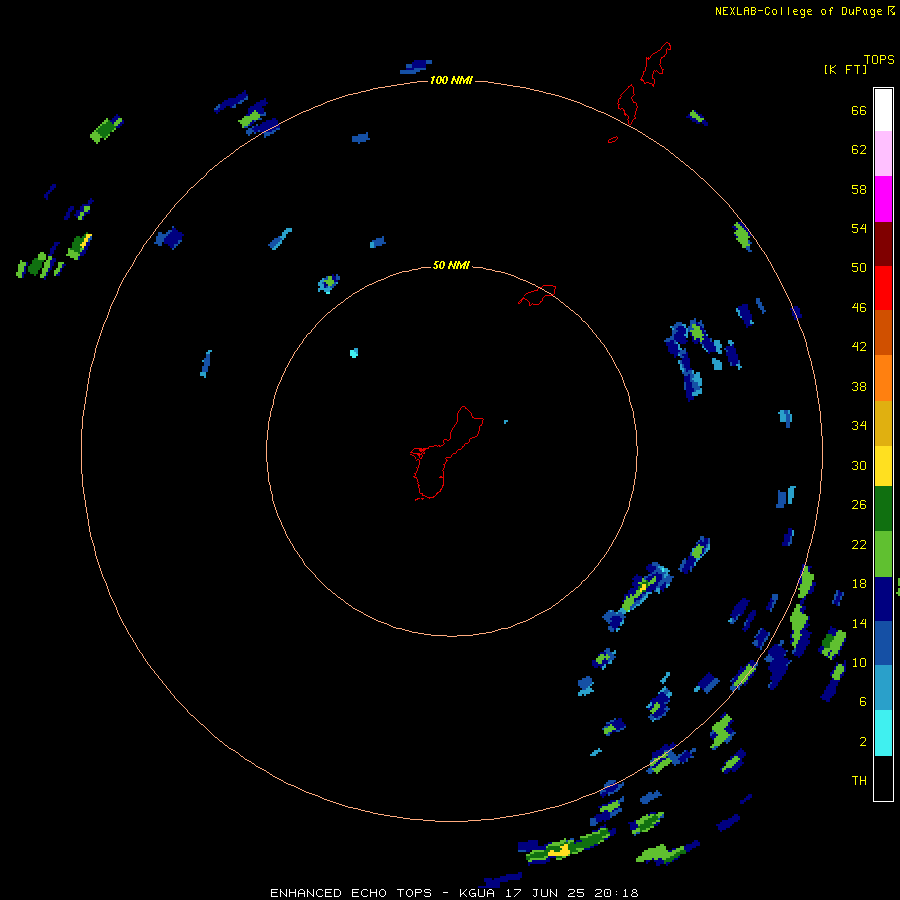Click the 42 legend value label
Viewport: 900px width, 900px height.
(859, 347)
